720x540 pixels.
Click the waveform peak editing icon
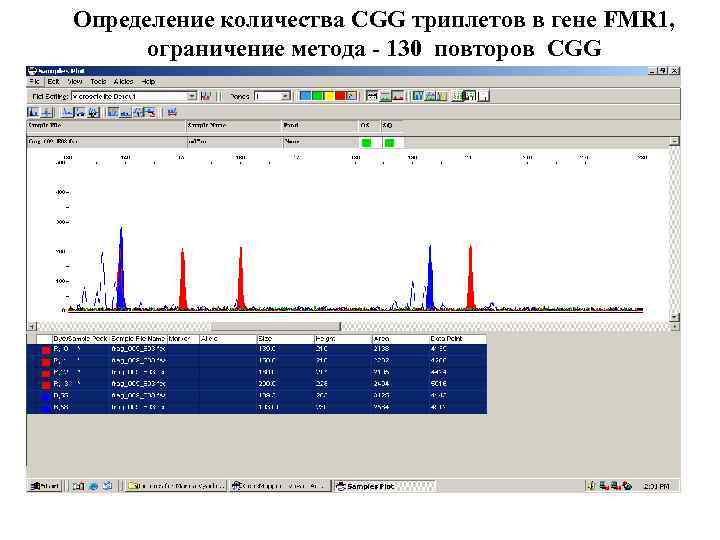point(138,112)
